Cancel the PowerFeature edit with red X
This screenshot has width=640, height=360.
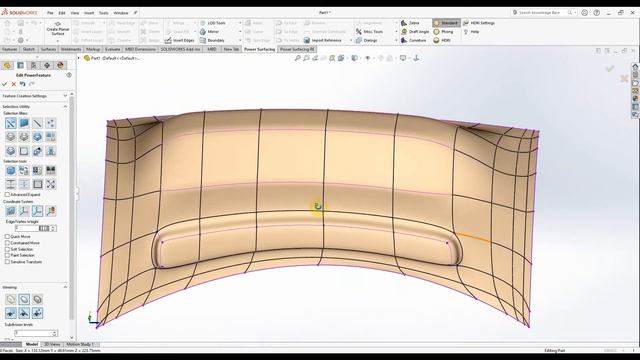[14, 84]
